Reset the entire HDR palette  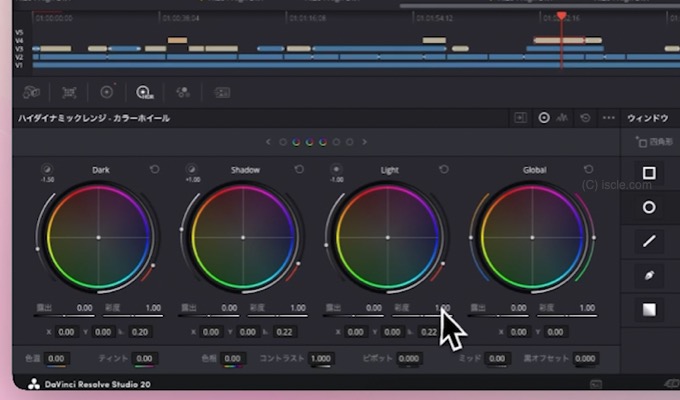[x=585, y=118]
